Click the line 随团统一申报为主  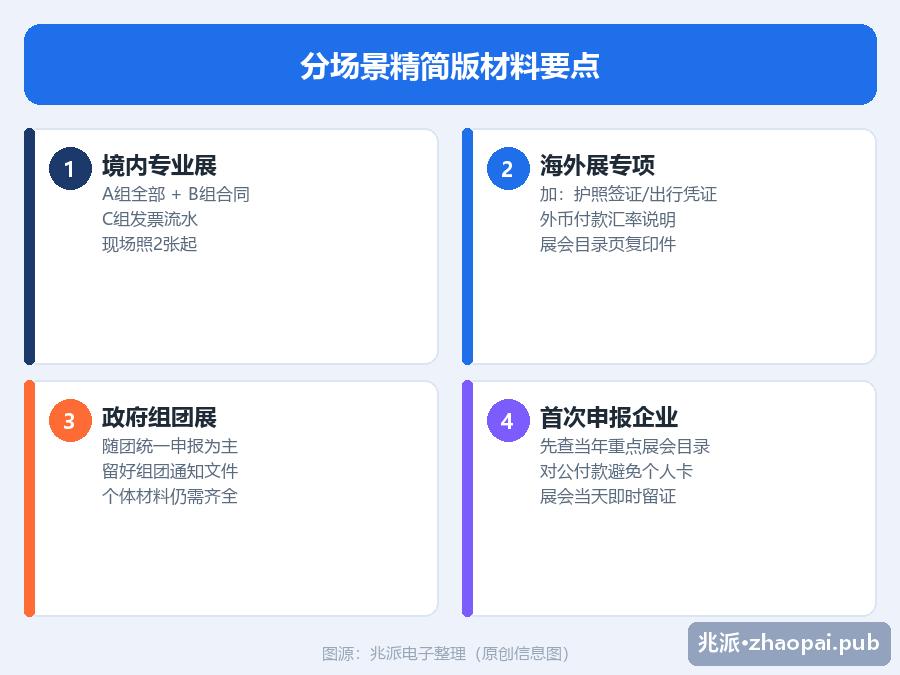coord(169,446)
